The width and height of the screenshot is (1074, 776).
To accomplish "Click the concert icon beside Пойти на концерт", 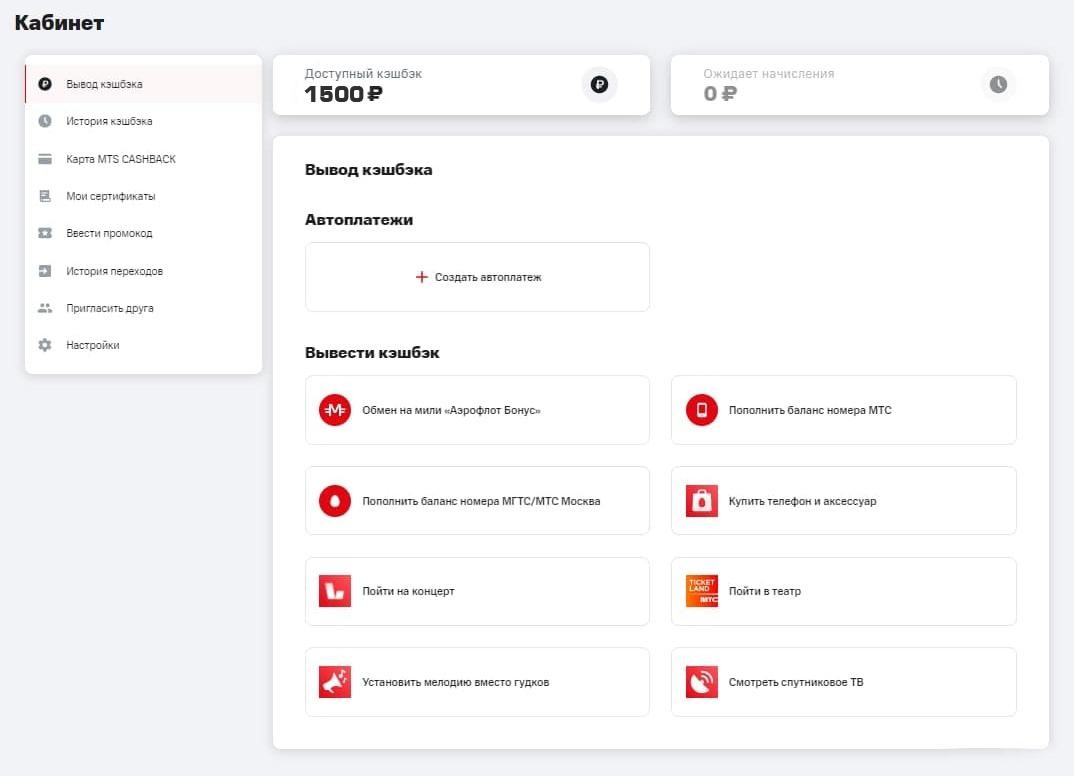I will (335, 591).
